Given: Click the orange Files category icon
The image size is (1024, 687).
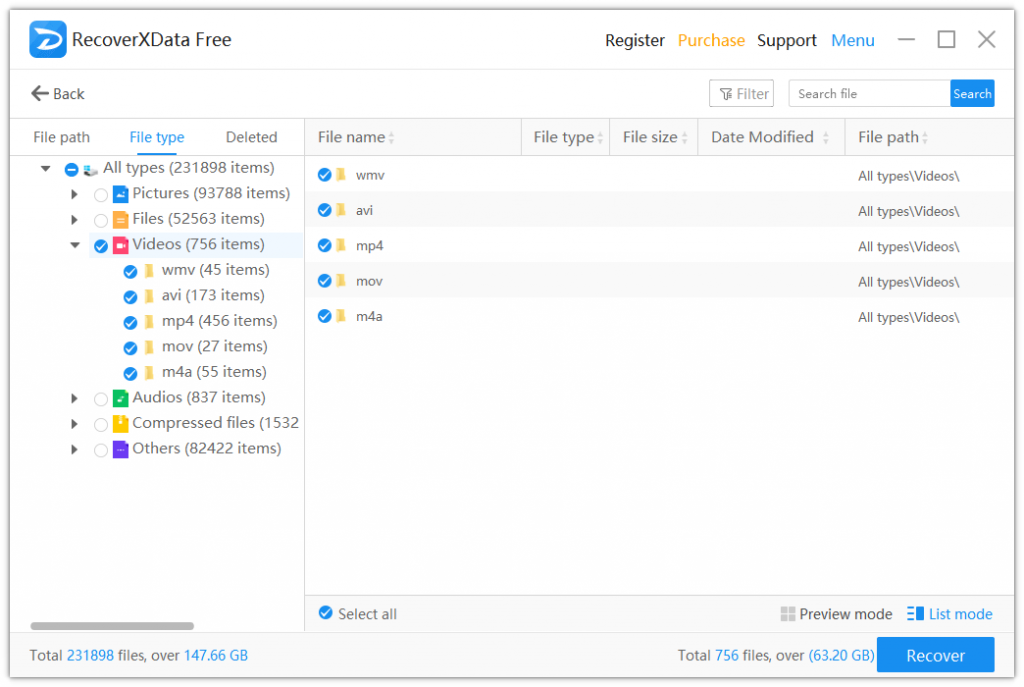Looking at the screenshot, I should point(120,219).
